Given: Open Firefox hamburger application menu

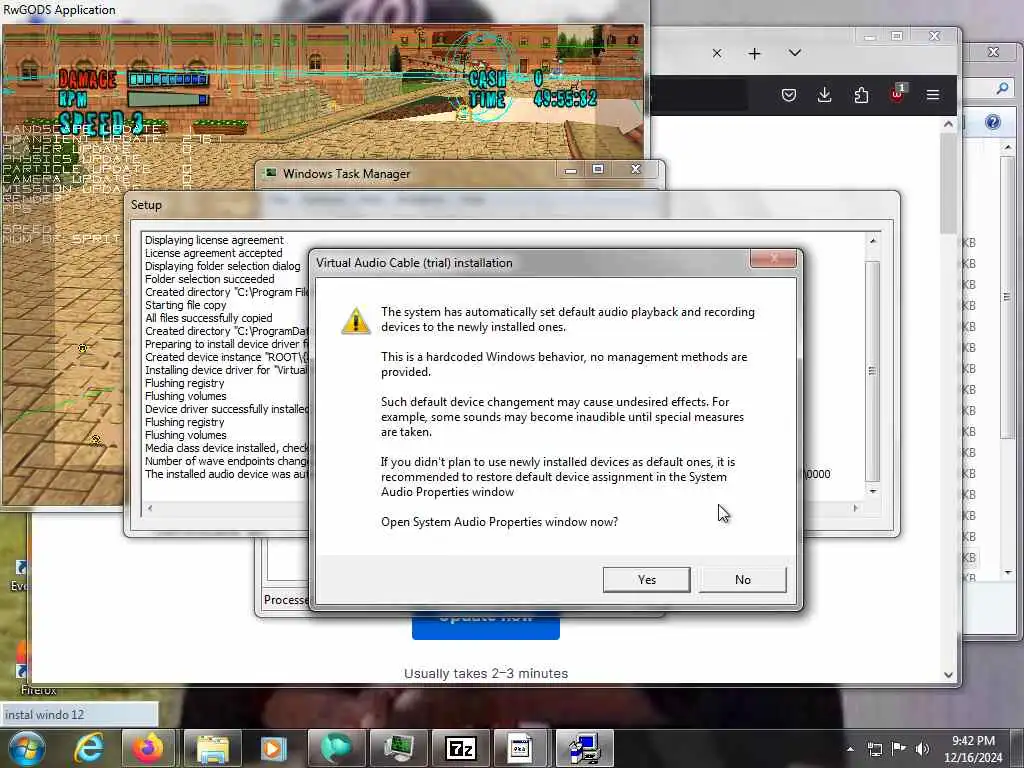Looking at the screenshot, I should coord(933,95).
